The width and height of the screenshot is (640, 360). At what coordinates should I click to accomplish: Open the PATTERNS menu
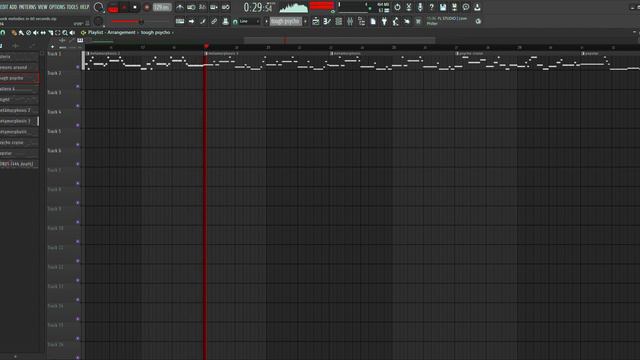pyautogui.click(x=27, y=7)
